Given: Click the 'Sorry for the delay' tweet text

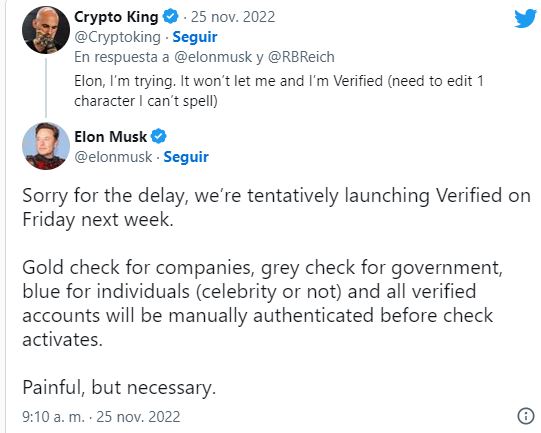Looking at the screenshot, I should [276, 207].
